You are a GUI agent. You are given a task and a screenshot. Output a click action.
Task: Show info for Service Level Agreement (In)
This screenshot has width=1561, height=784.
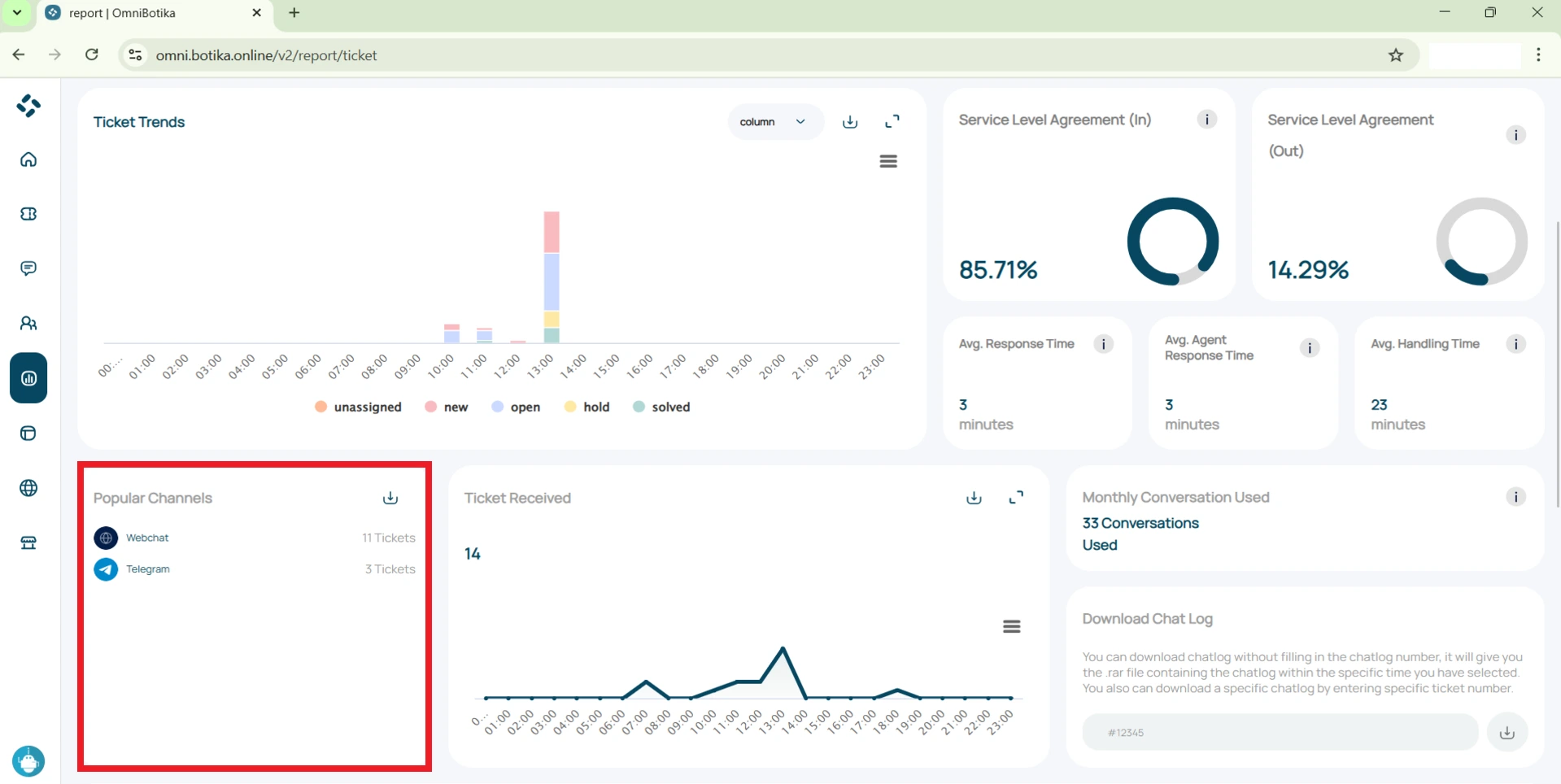[1207, 120]
